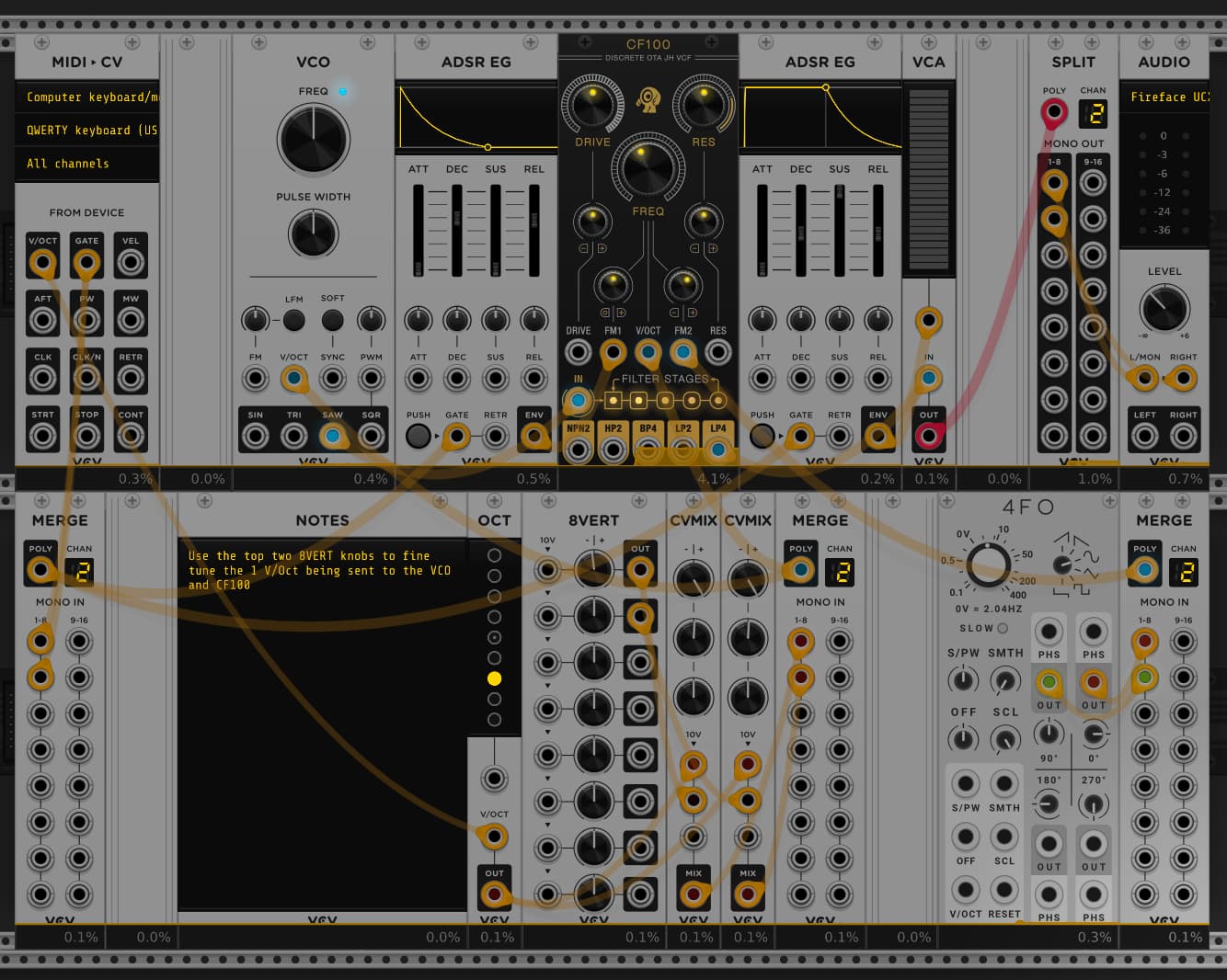This screenshot has height=980, width=1227.
Task: Click the SPLIT POLY input jack
Action: (x=1054, y=113)
